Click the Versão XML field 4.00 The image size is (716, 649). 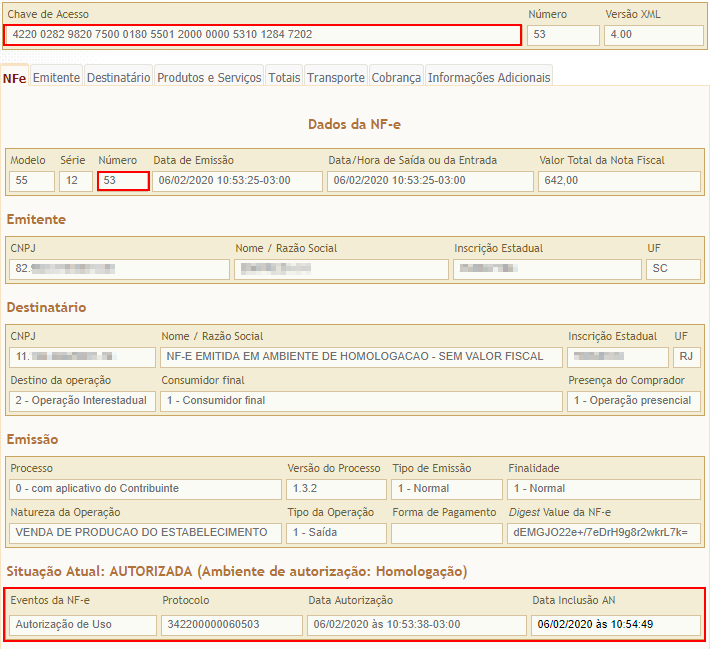(x=653, y=35)
